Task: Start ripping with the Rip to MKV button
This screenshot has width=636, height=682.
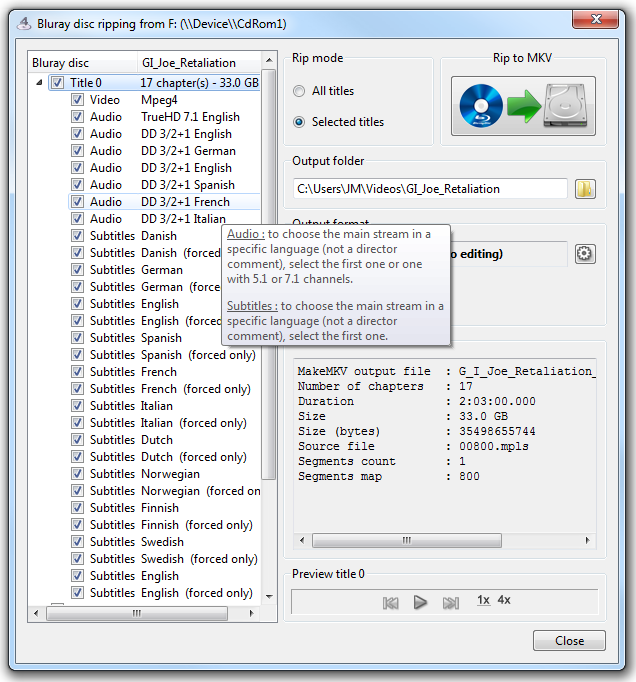Action: click(523, 106)
